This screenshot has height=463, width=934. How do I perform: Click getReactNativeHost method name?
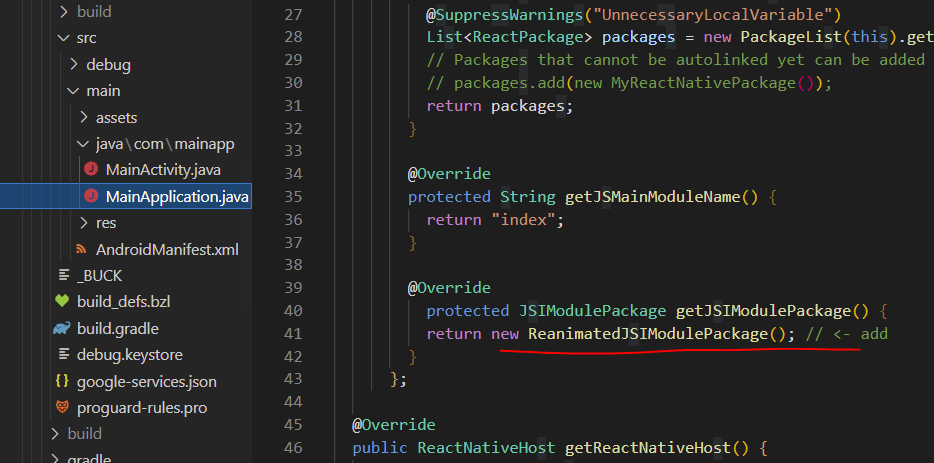646,448
